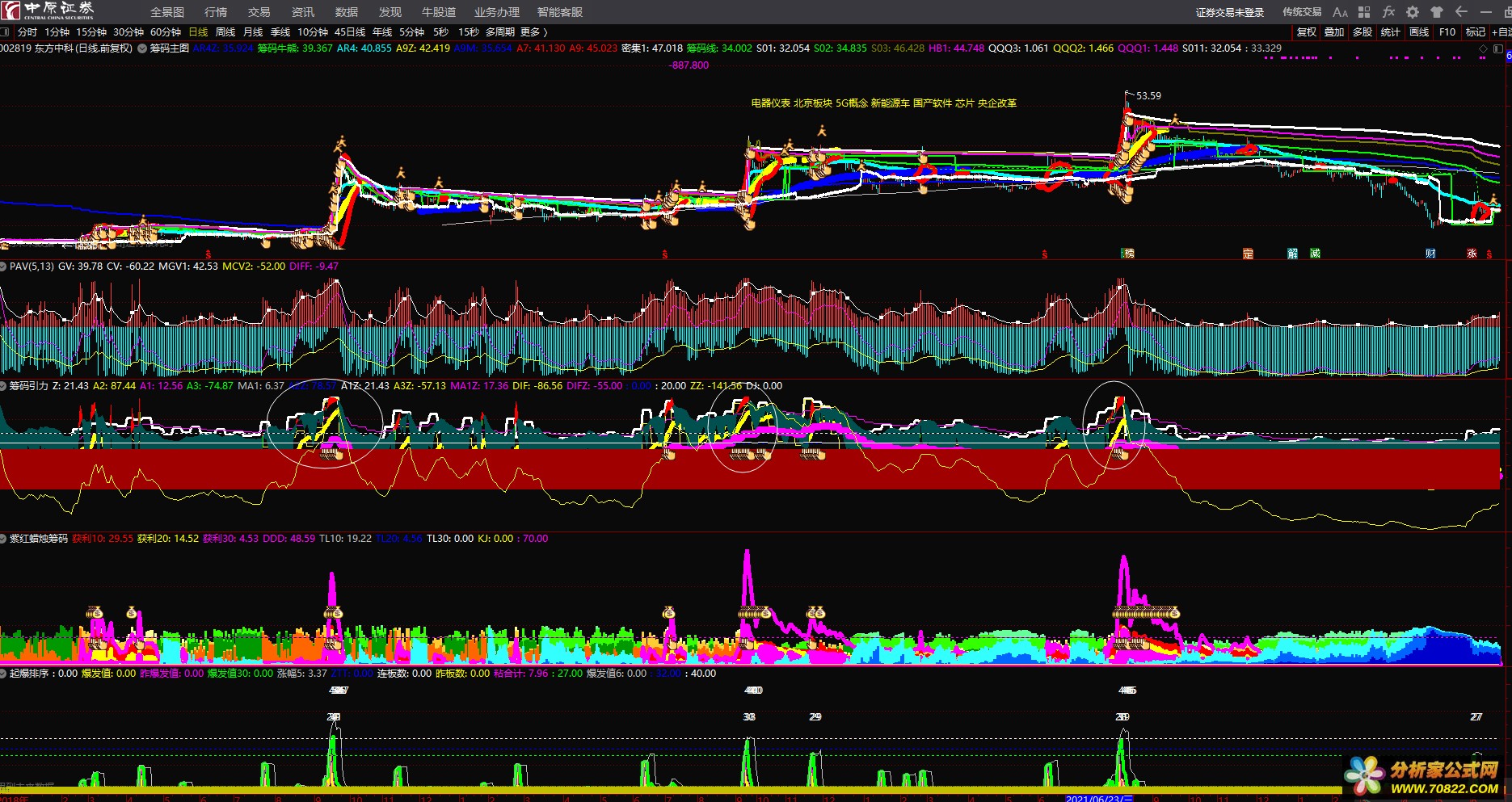The height and width of the screenshot is (802, 1512).
Task: Click the 电器仪表 sector tag
Action: coord(771,103)
